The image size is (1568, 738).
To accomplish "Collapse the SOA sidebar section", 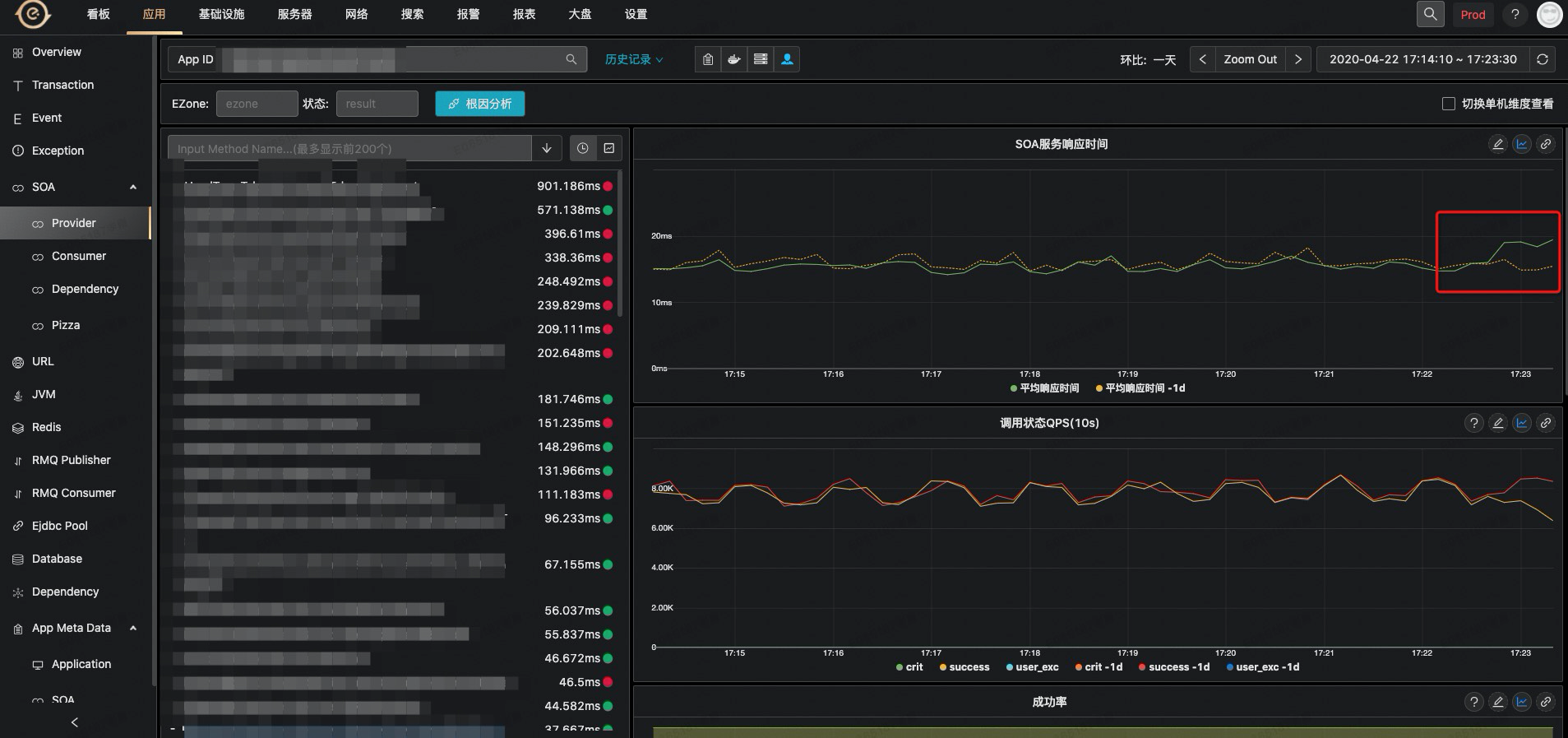I will (133, 187).
